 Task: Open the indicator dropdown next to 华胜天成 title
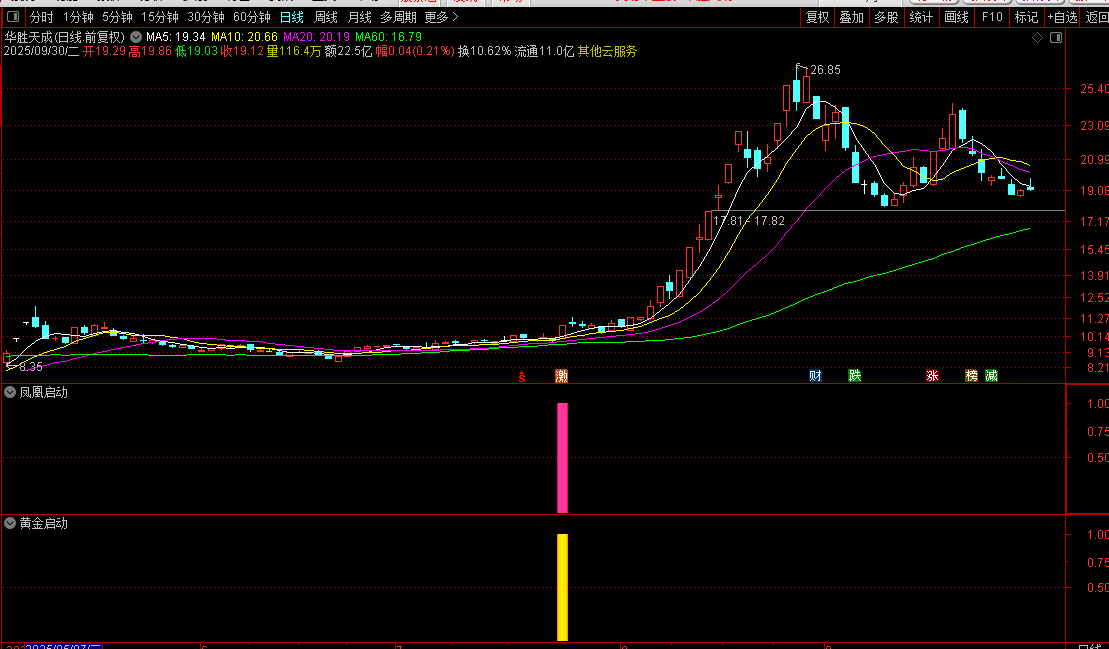point(136,37)
